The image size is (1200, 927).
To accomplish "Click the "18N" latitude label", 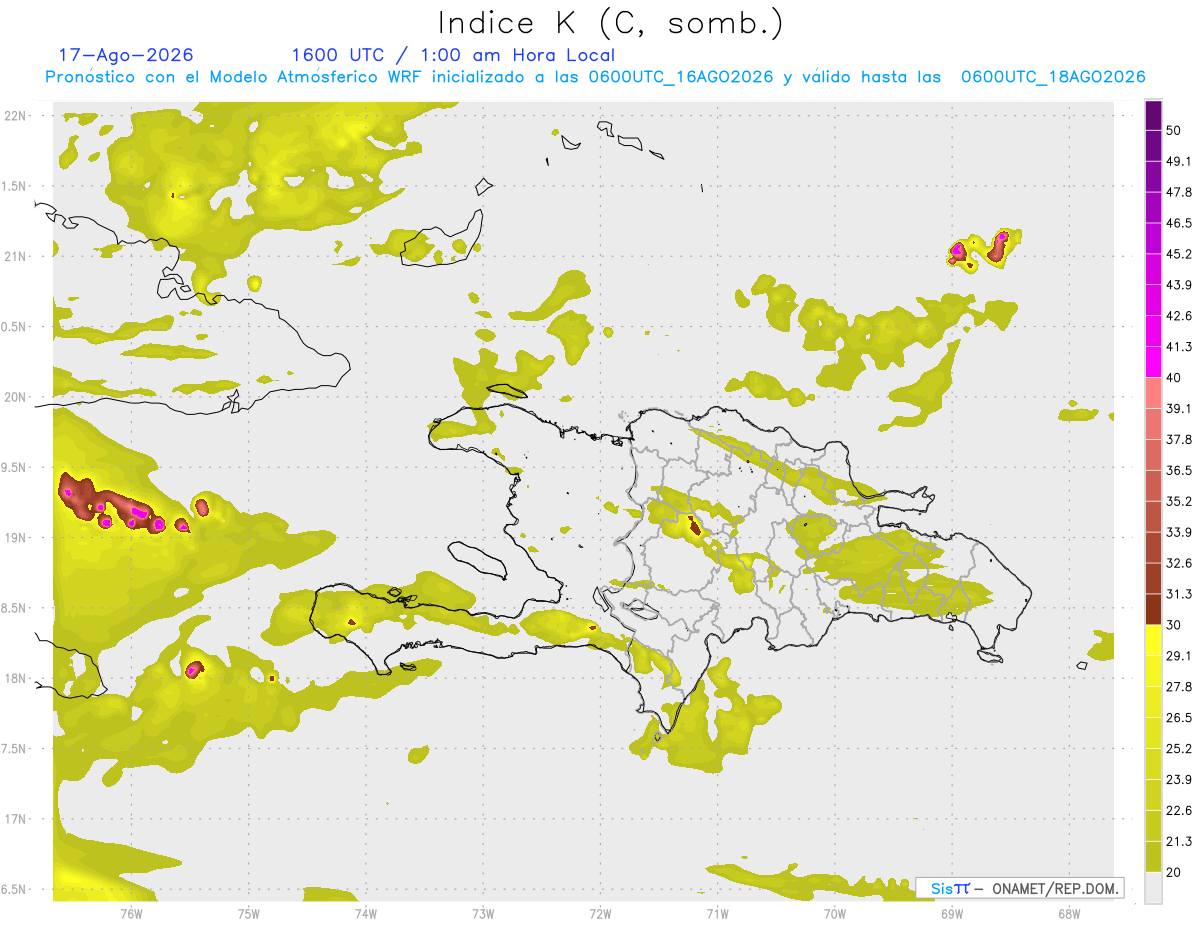I will 15,678.
